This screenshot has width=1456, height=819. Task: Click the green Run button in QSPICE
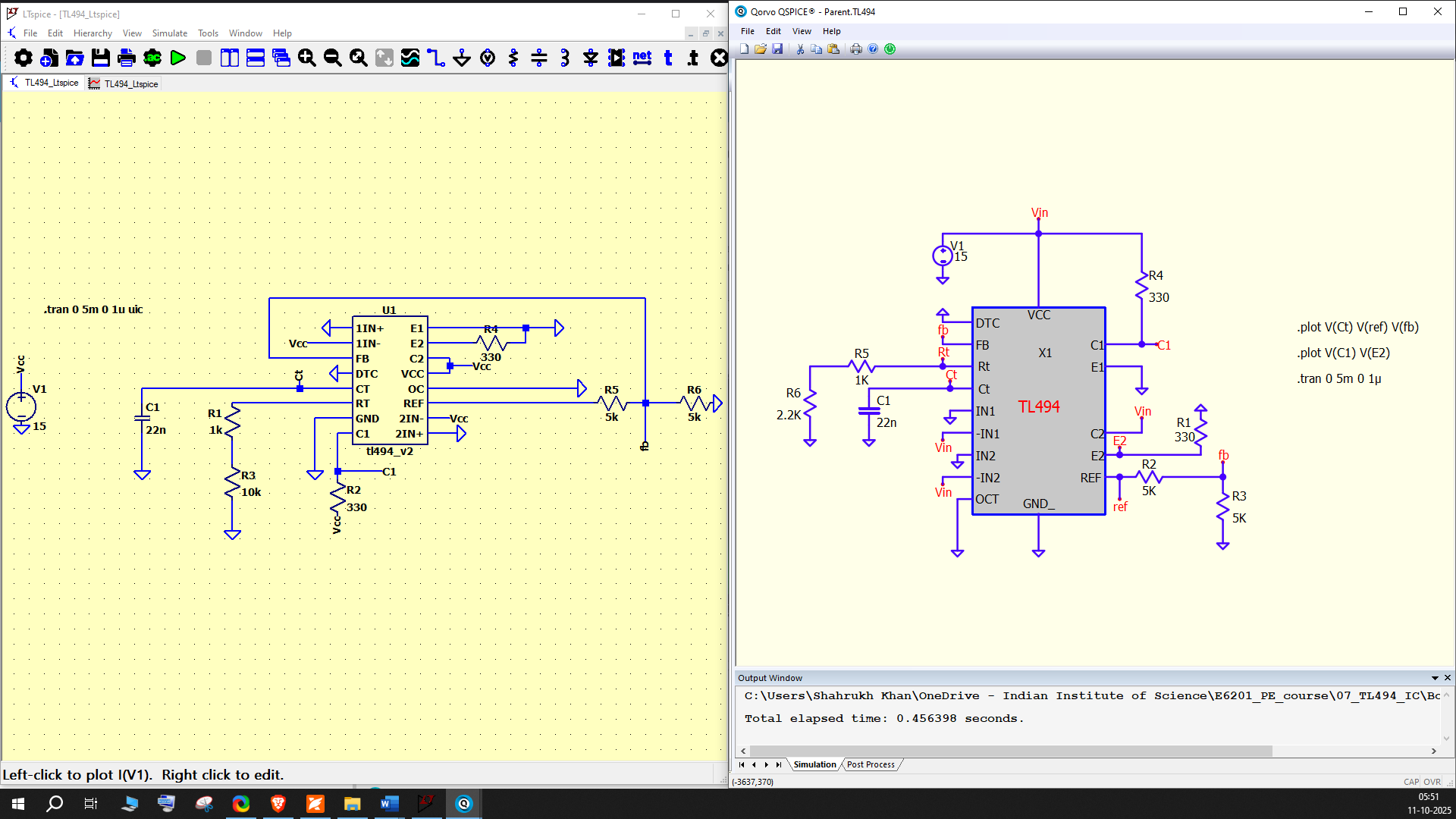pos(890,49)
